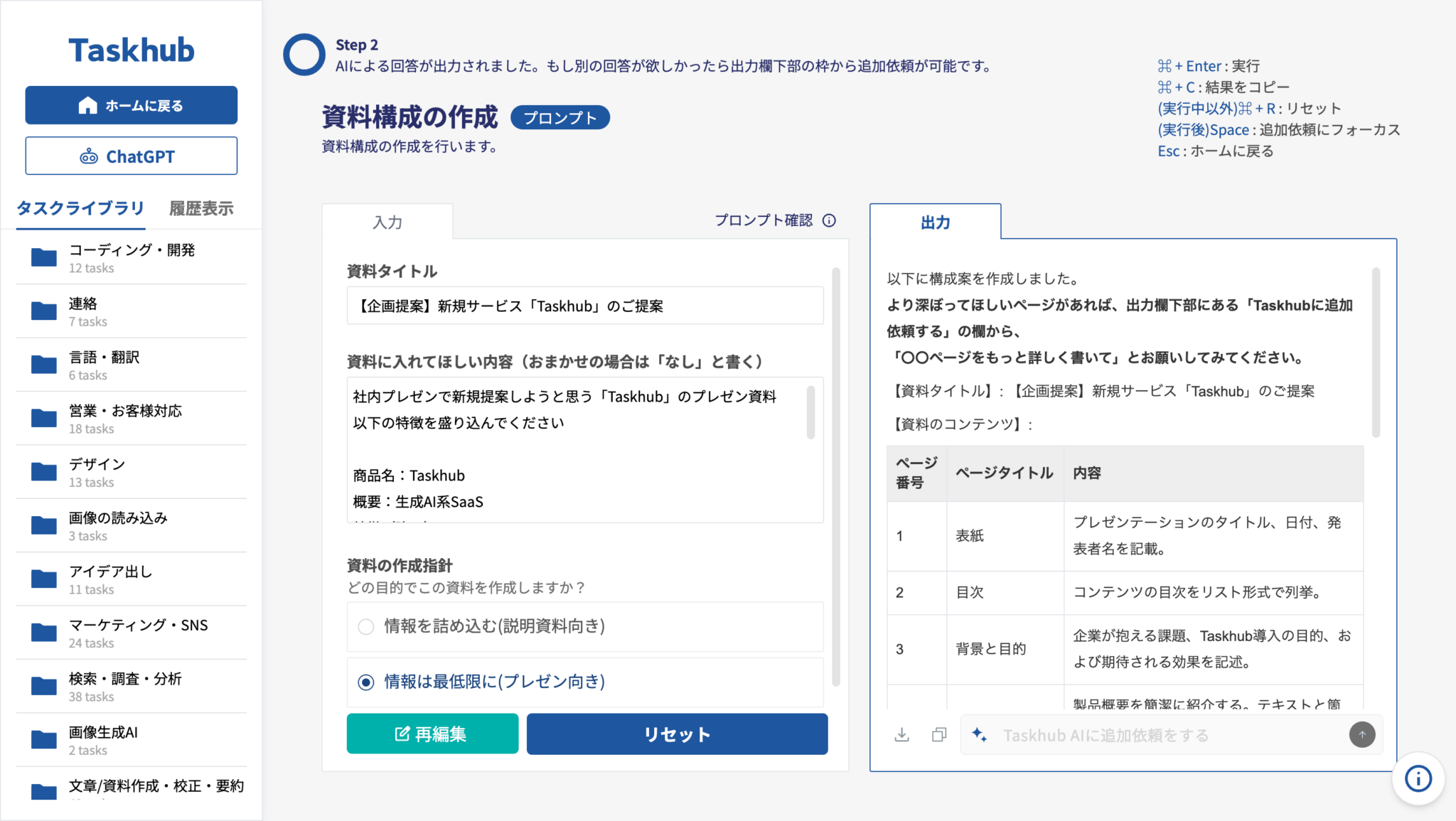Click the copy results icon near the output

click(939, 734)
